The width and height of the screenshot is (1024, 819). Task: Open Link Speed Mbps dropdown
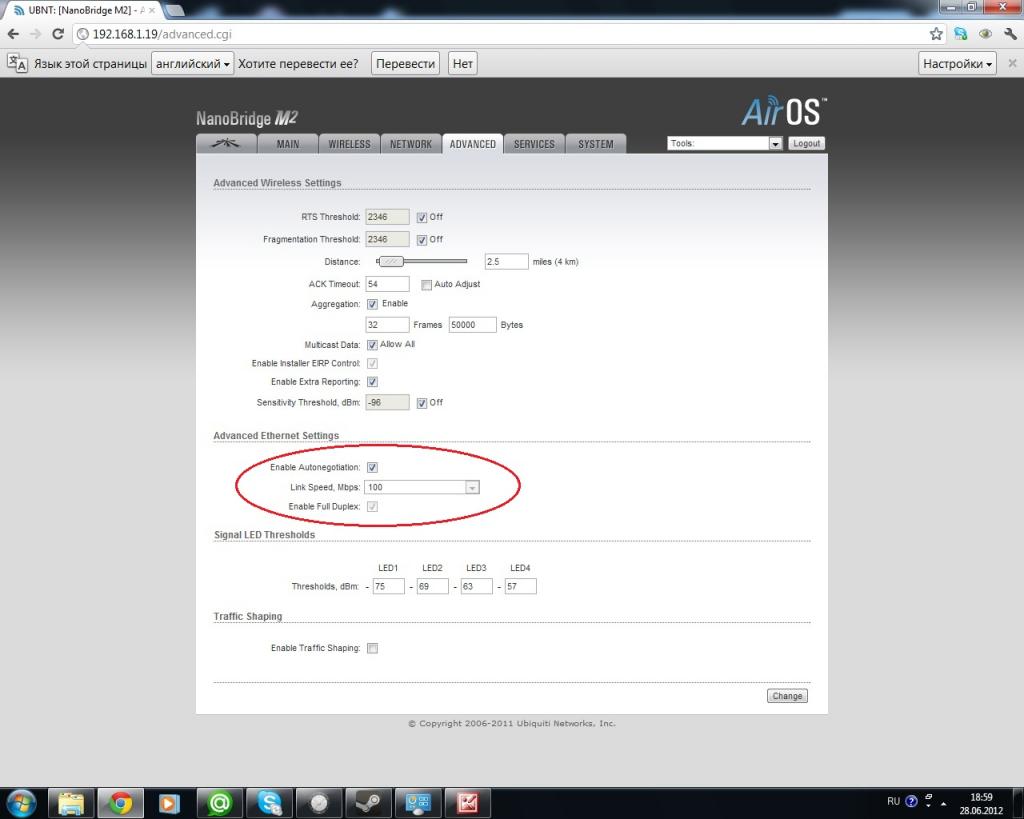pyautogui.click(x=422, y=487)
